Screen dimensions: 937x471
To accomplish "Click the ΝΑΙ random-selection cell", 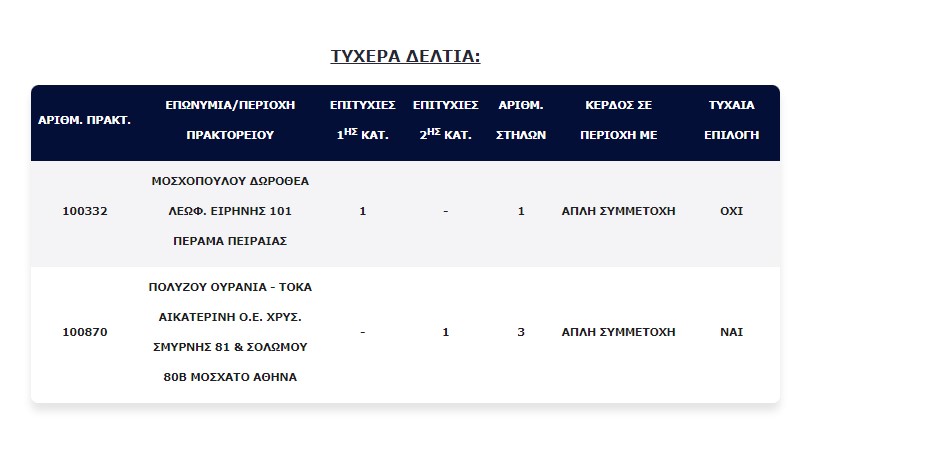I will point(731,332).
